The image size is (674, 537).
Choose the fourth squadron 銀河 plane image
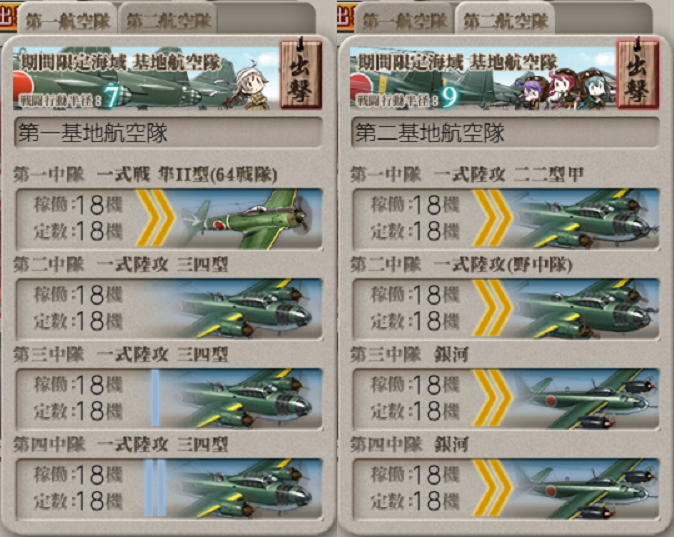(587, 488)
